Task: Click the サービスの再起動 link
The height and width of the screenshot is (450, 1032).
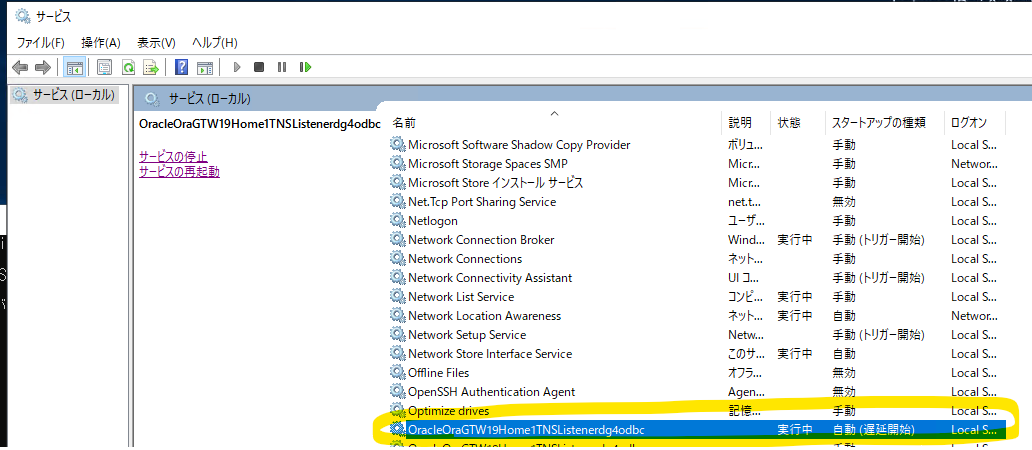Action: tap(179, 172)
